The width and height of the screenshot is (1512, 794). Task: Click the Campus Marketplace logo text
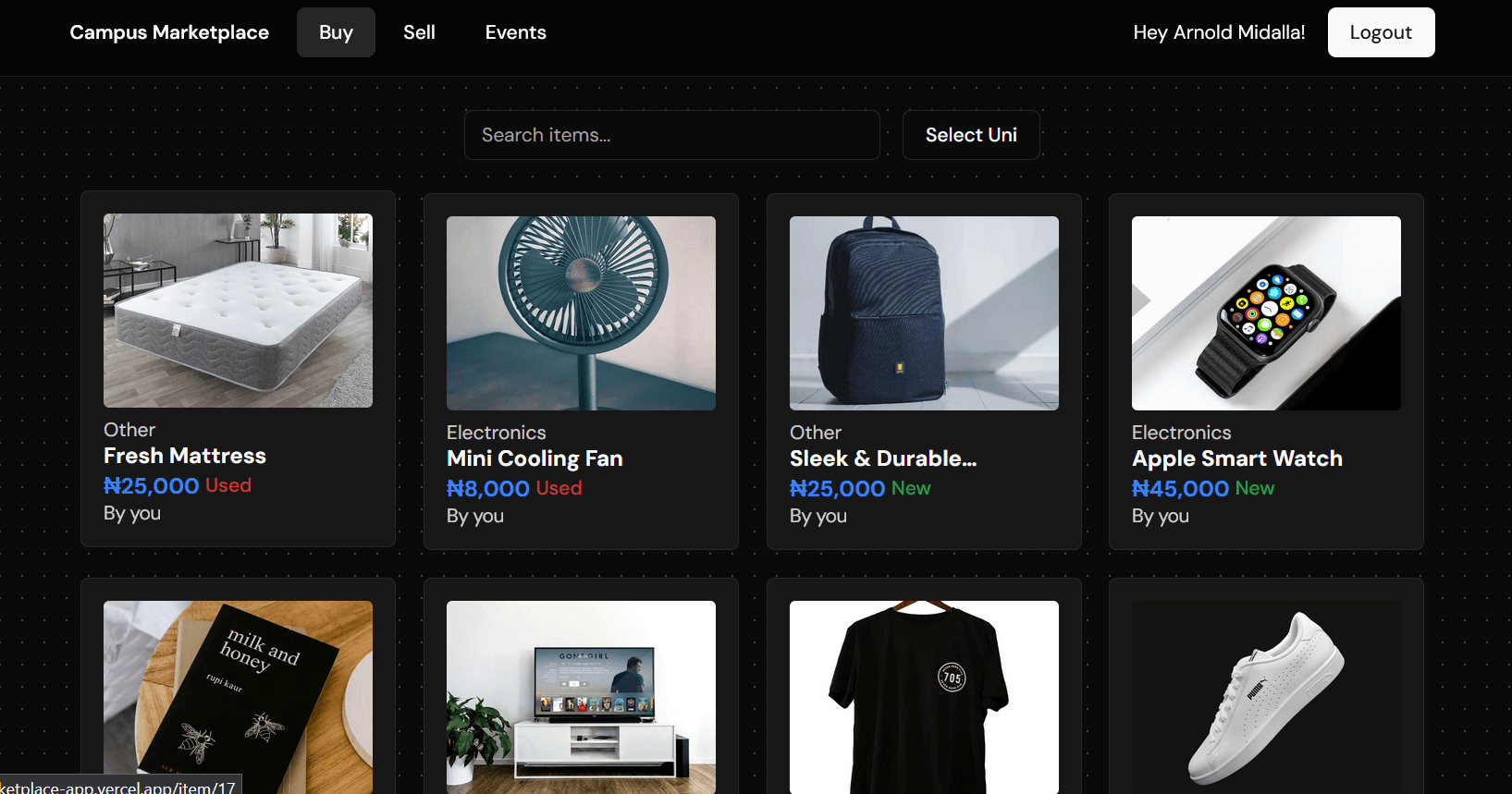pyautogui.click(x=169, y=32)
